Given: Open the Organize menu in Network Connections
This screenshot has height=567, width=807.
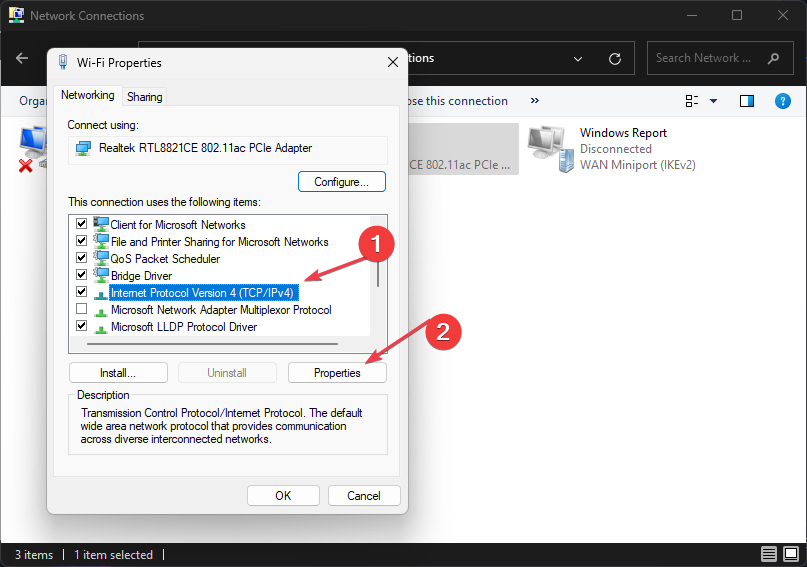Looking at the screenshot, I should point(32,101).
